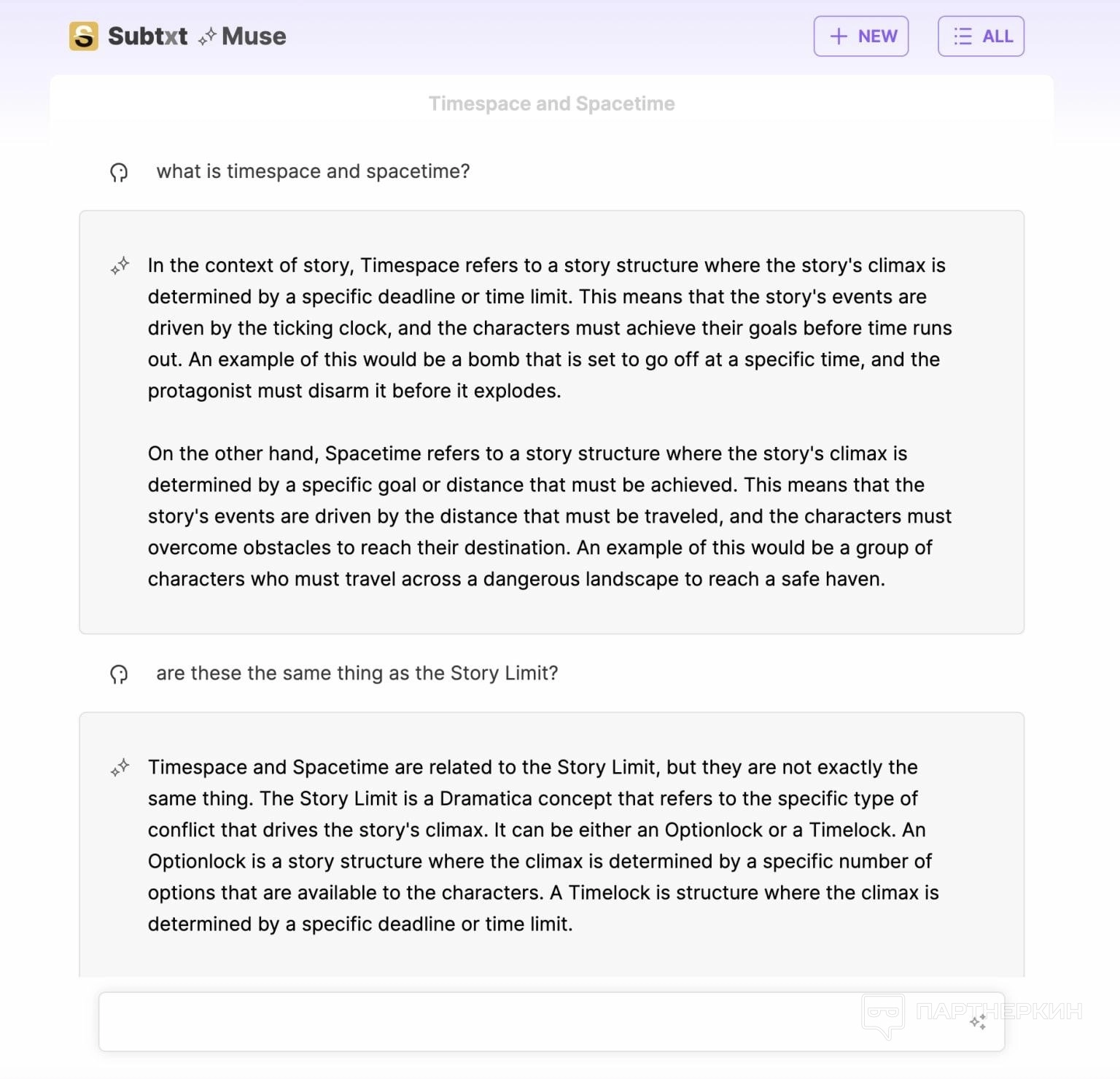Screen dimensions: 1120x1079
Task: Click the sparkle icon beside Story Limit answer
Action: (120, 767)
